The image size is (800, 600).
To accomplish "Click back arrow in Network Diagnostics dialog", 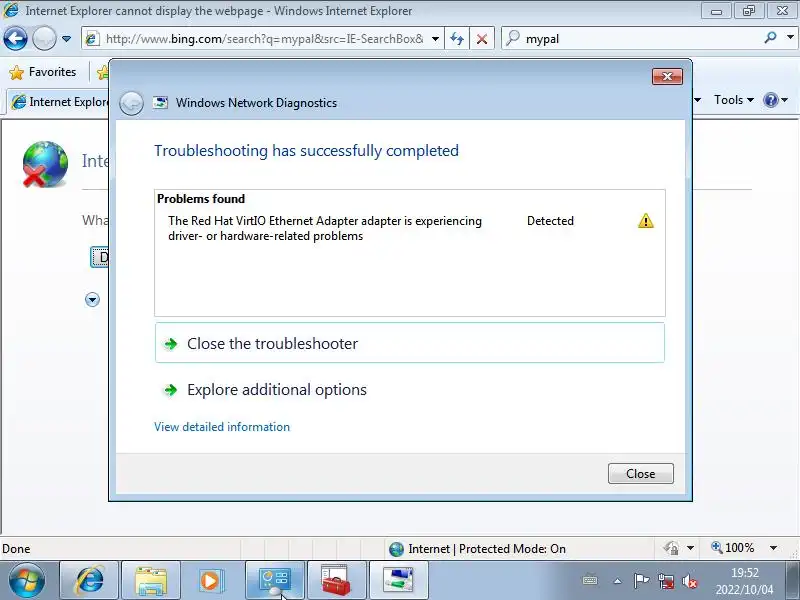I will (132, 103).
